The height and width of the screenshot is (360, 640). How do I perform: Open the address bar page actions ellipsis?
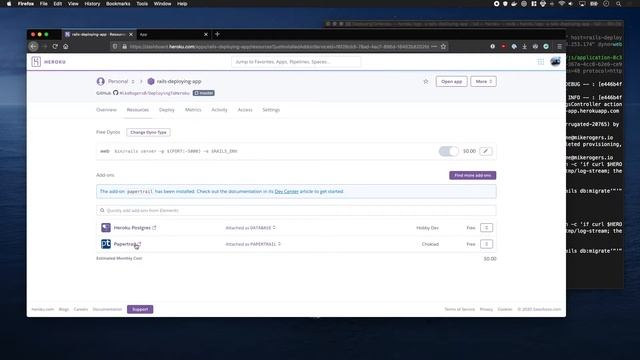(433, 47)
